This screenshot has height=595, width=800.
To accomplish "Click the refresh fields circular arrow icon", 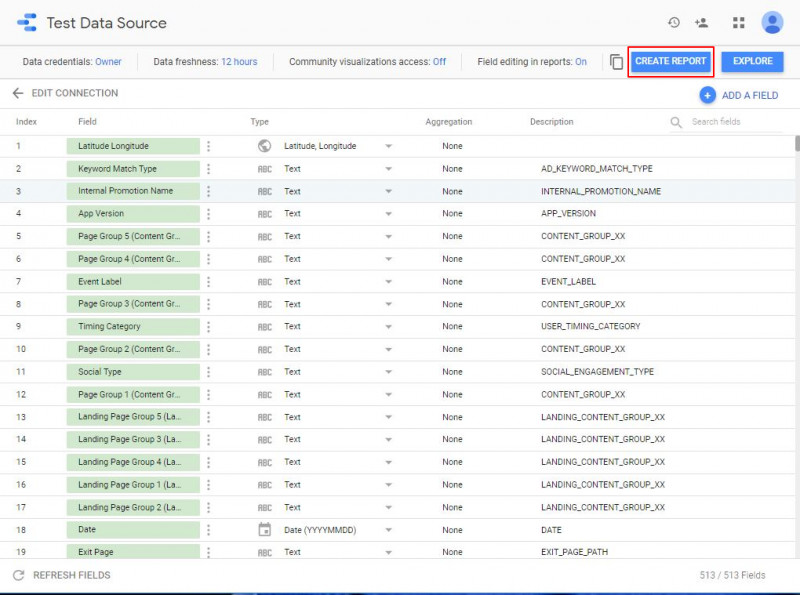I will click(x=19, y=575).
